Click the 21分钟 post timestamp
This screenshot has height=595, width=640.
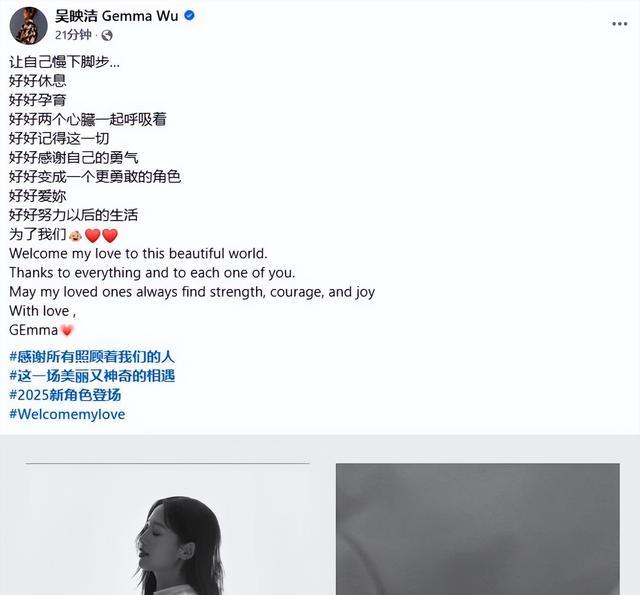tap(73, 35)
